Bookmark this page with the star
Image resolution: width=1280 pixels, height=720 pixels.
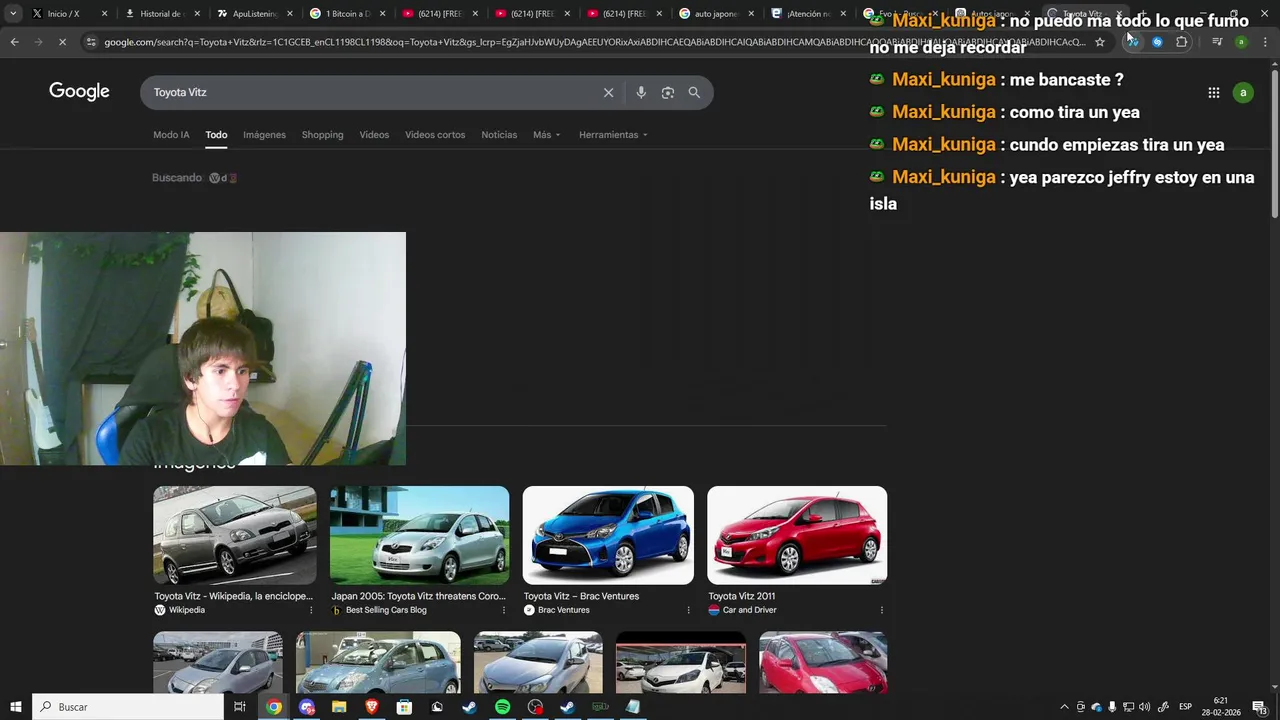(1100, 42)
